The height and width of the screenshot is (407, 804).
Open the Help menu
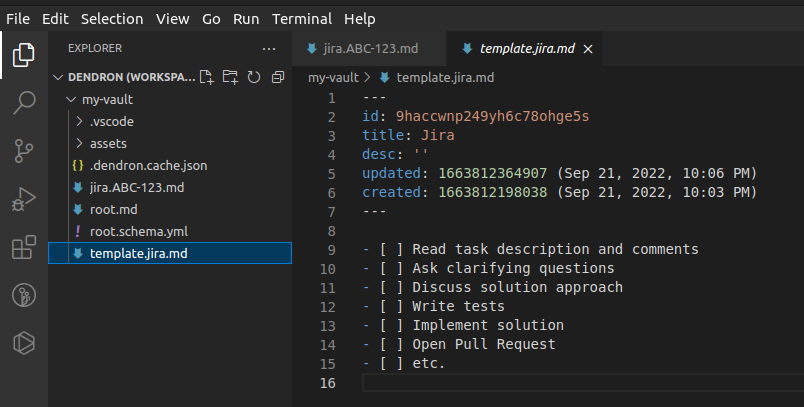tap(360, 19)
